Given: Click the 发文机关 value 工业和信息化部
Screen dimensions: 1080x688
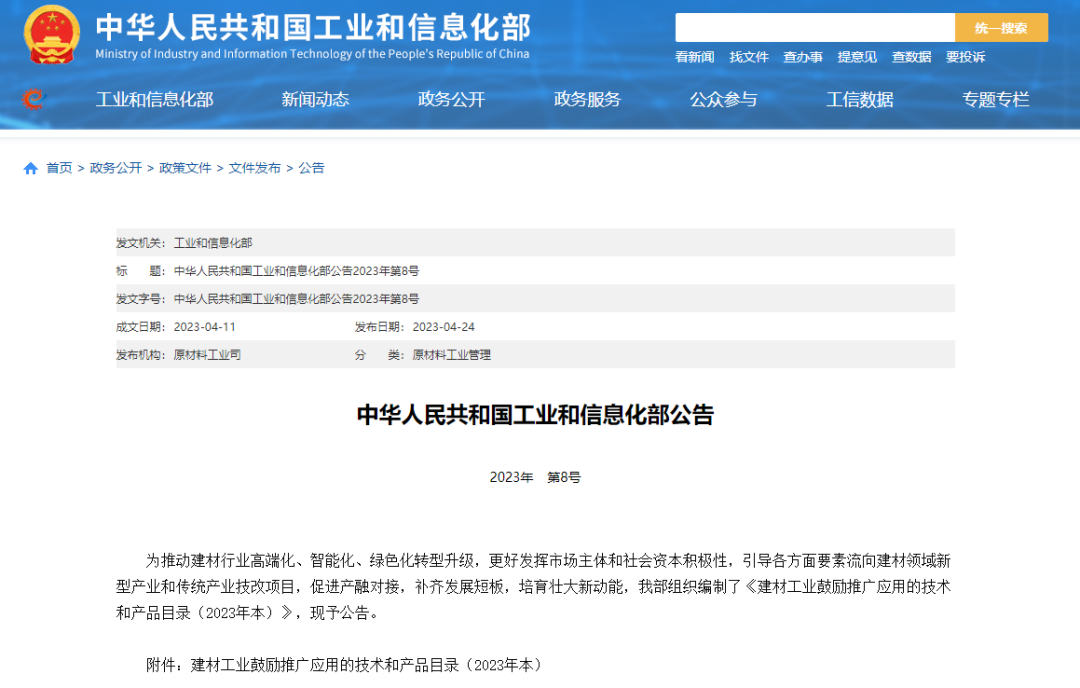Looking at the screenshot, I should tap(213, 243).
